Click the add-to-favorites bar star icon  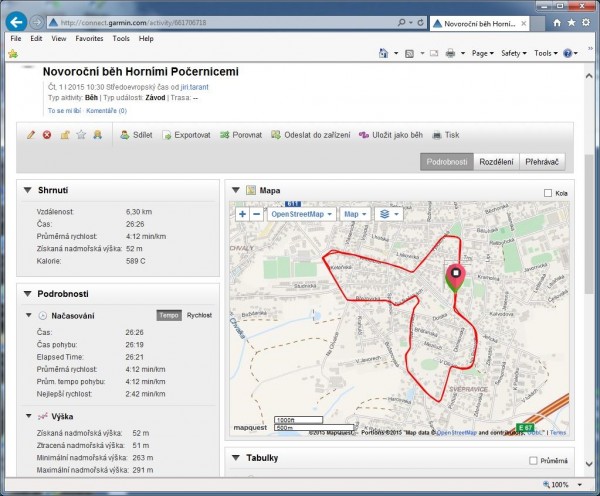13,54
